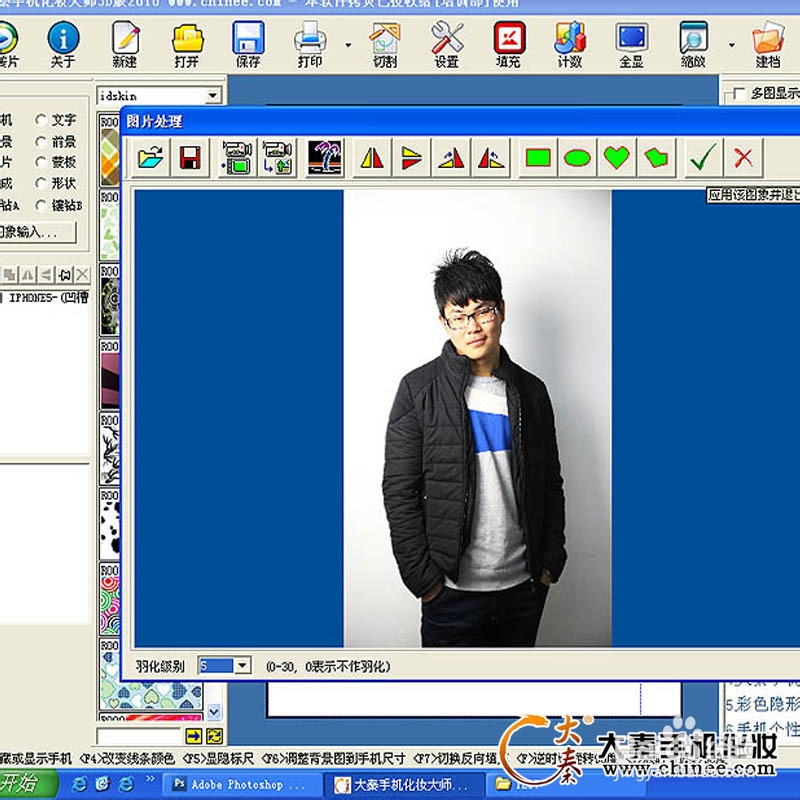800x800 pixels.
Task: Select the green rectangle crop shape
Action: (x=538, y=157)
